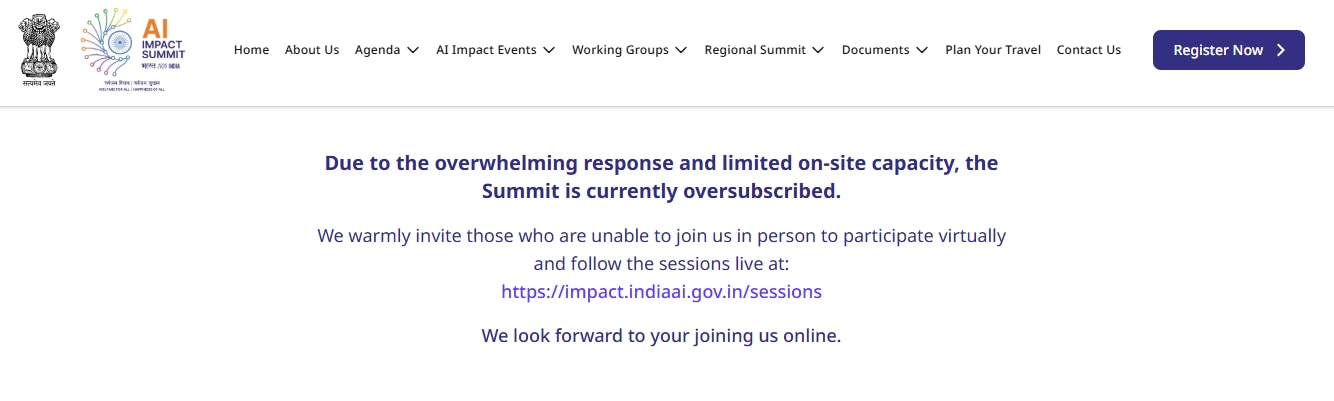This screenshot has width=1334, height=401.
Task: Click the chevron beside Regional Summit
Action: tap(818, 50)
